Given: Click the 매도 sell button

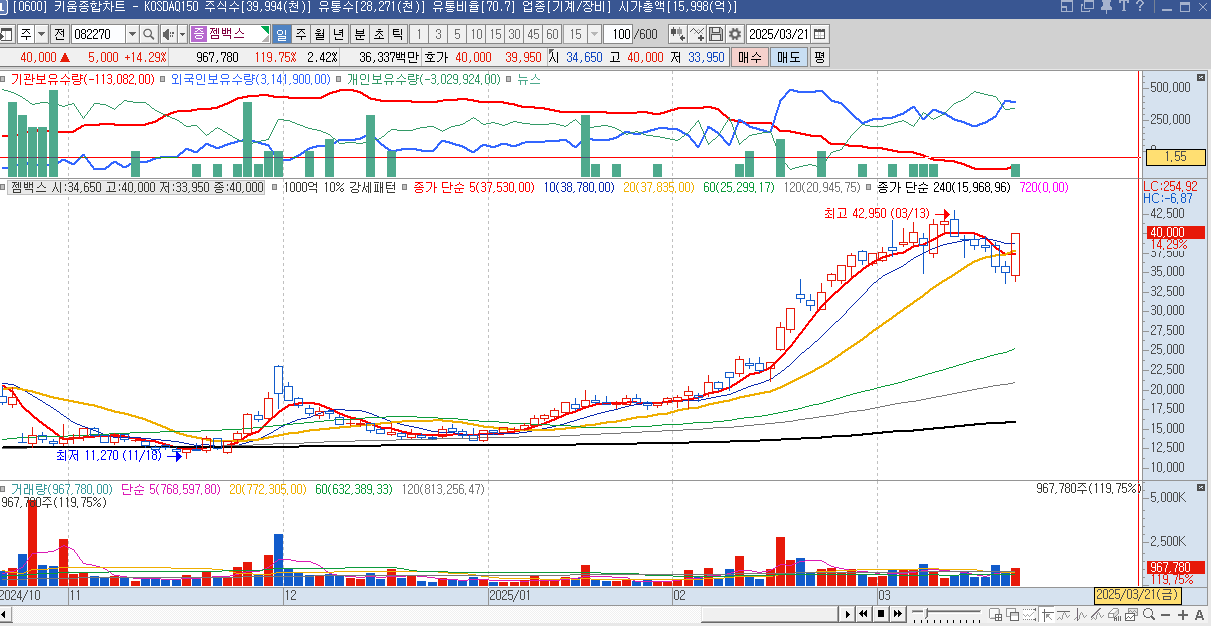Looking at the screenshot, I should tap(788, 57).
